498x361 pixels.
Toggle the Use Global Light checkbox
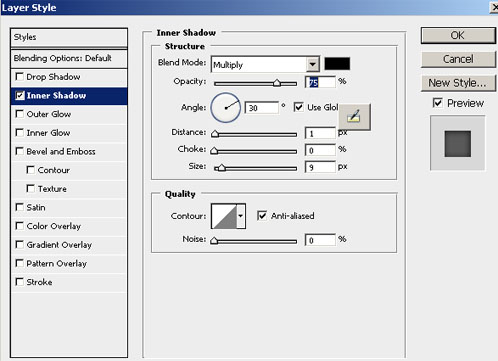[x=298, y=107]
